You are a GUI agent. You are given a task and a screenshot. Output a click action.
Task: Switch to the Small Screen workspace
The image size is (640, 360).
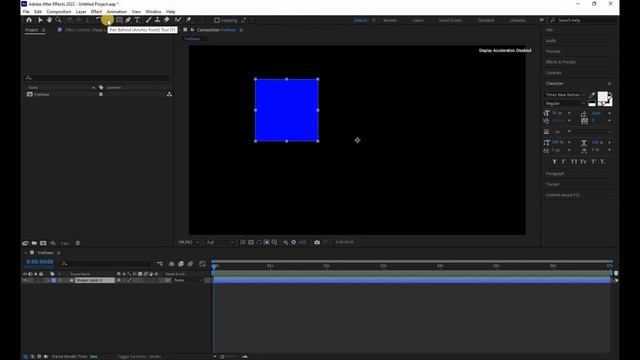451,20
